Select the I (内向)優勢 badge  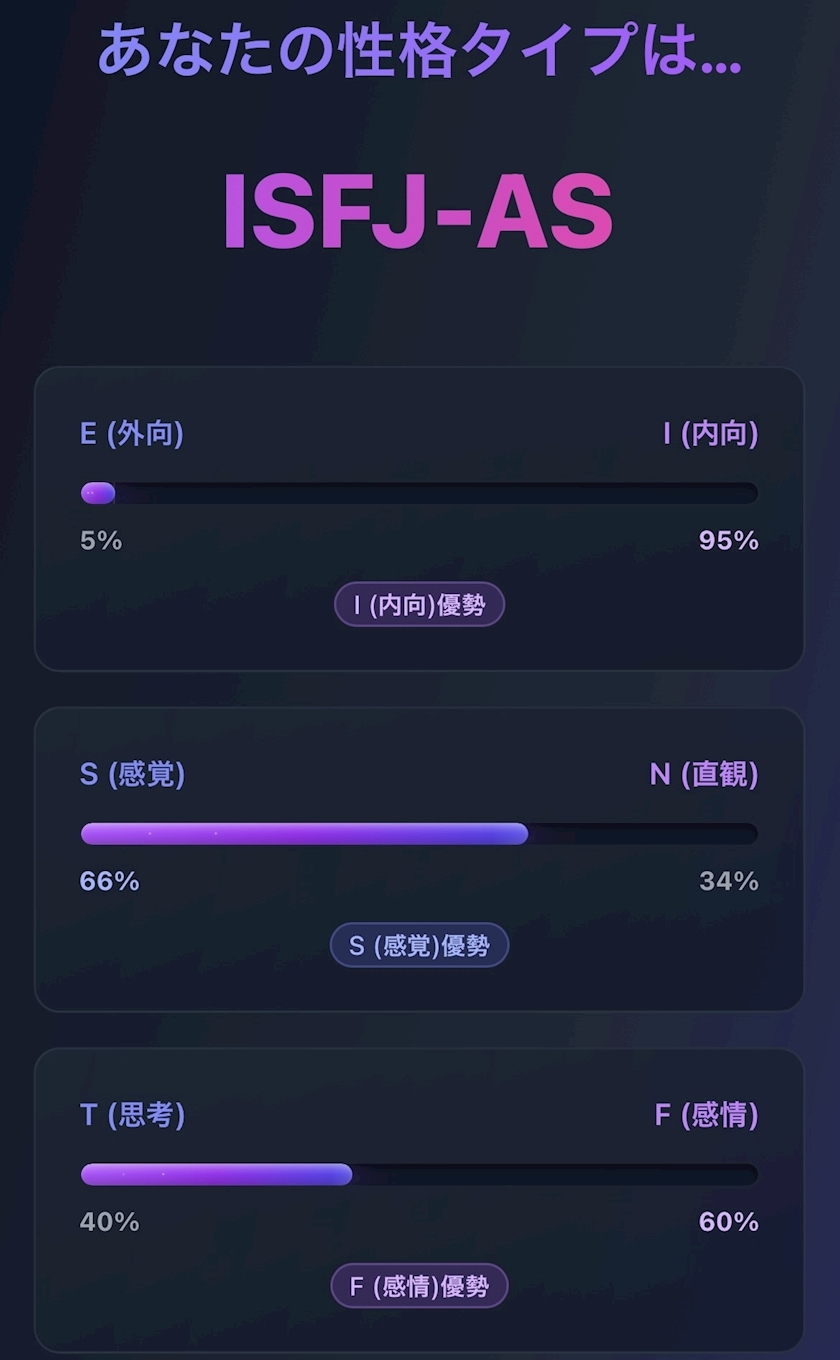(x=419, y=605)
